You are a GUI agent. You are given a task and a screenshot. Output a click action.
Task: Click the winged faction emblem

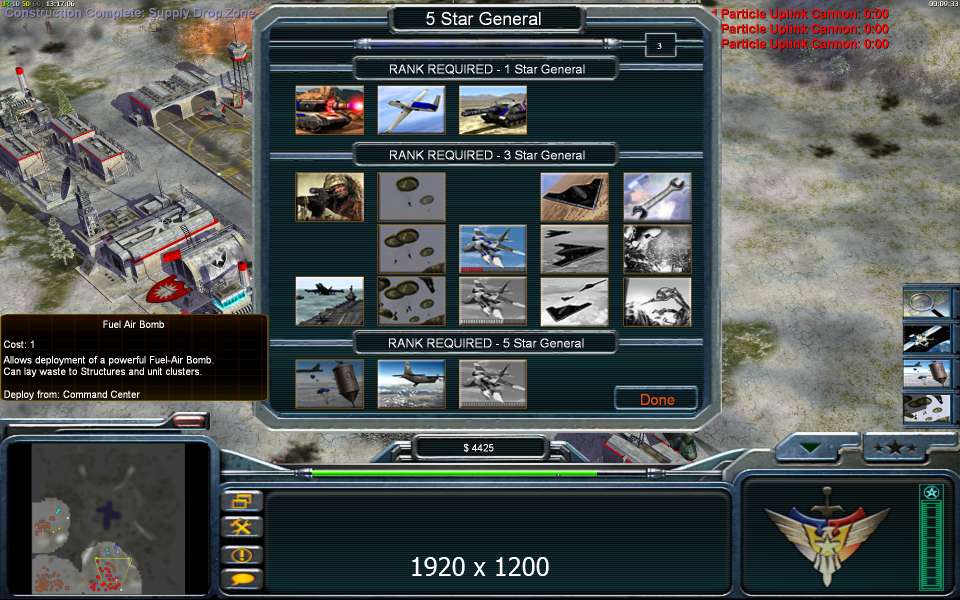(827, 536)
